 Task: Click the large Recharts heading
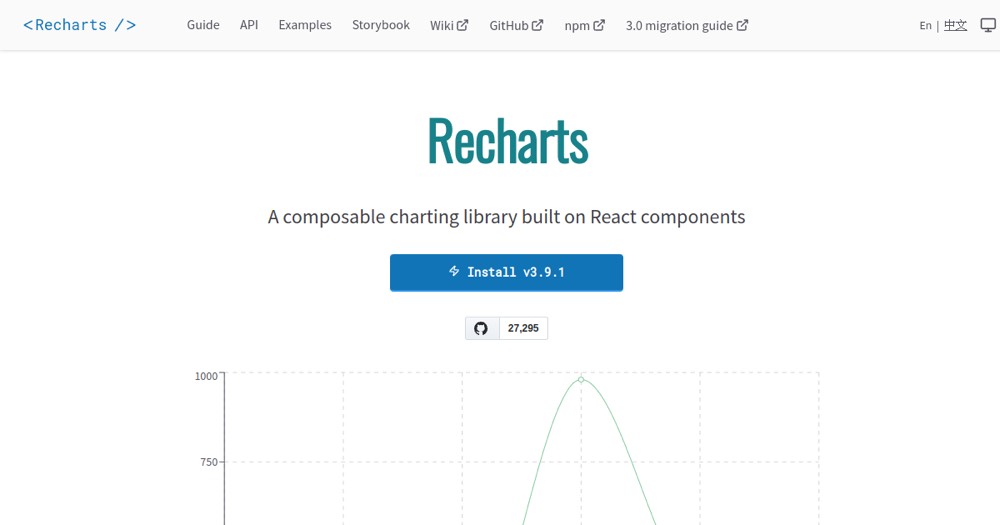(508, 140)
